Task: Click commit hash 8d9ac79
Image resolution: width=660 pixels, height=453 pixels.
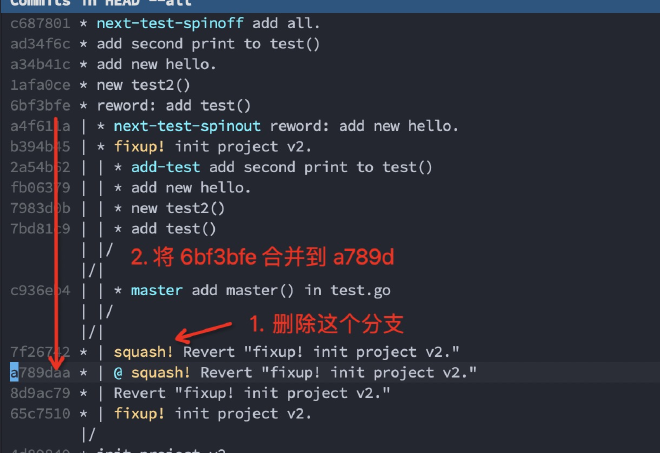Action: pyautogui.click(x=40, y=393)
